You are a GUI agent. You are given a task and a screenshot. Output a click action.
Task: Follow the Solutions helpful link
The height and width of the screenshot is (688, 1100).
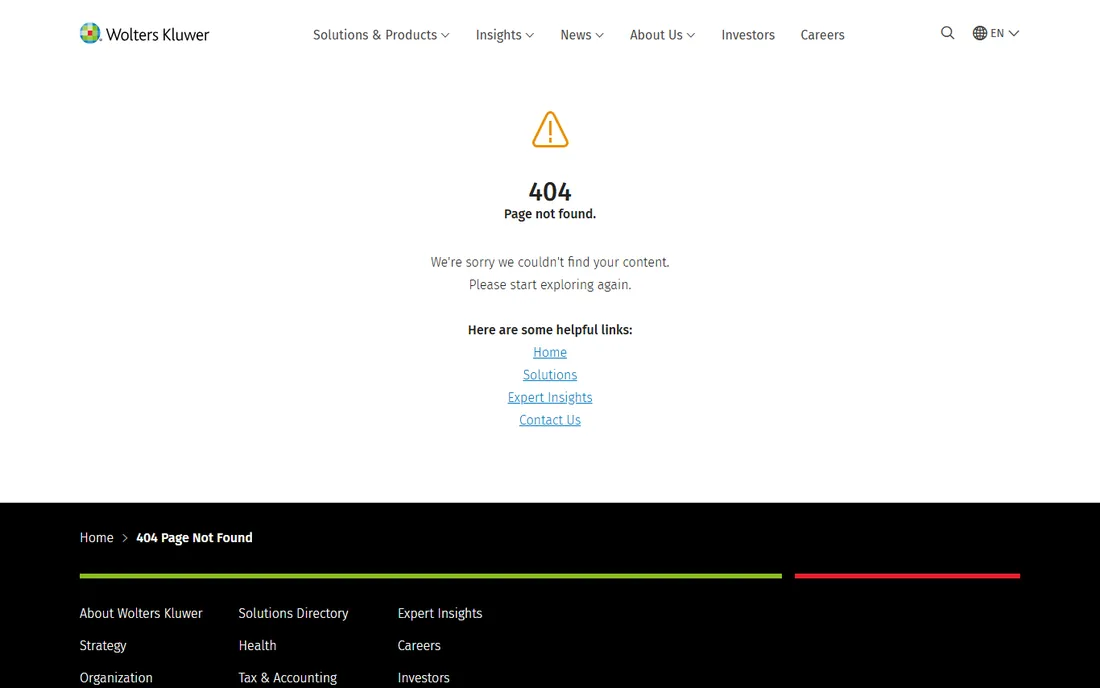550,375
